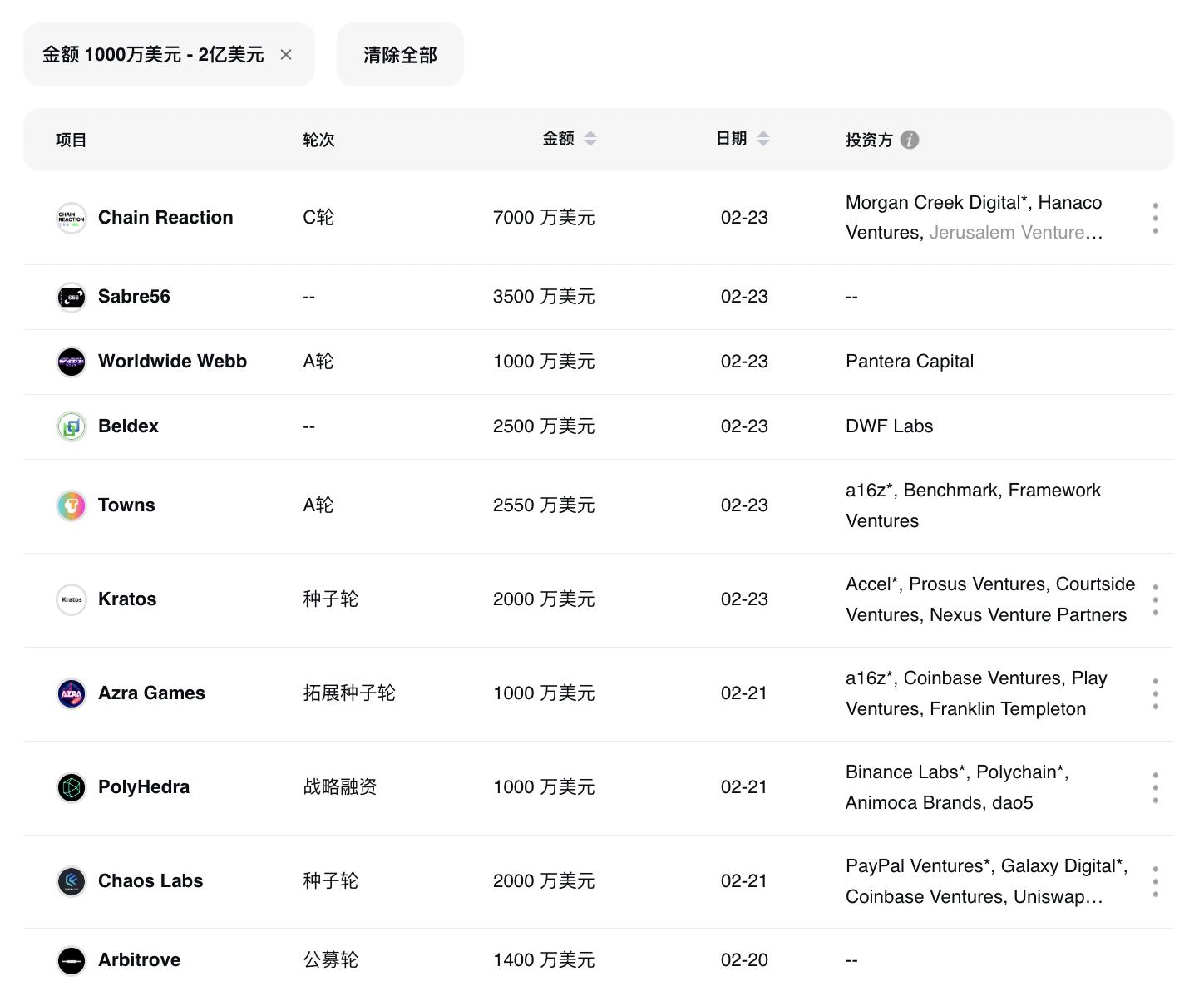This screenshot has width=1204, height=991.
Task: Click the Towns rainbow logo icon
Action: (72, 505)
